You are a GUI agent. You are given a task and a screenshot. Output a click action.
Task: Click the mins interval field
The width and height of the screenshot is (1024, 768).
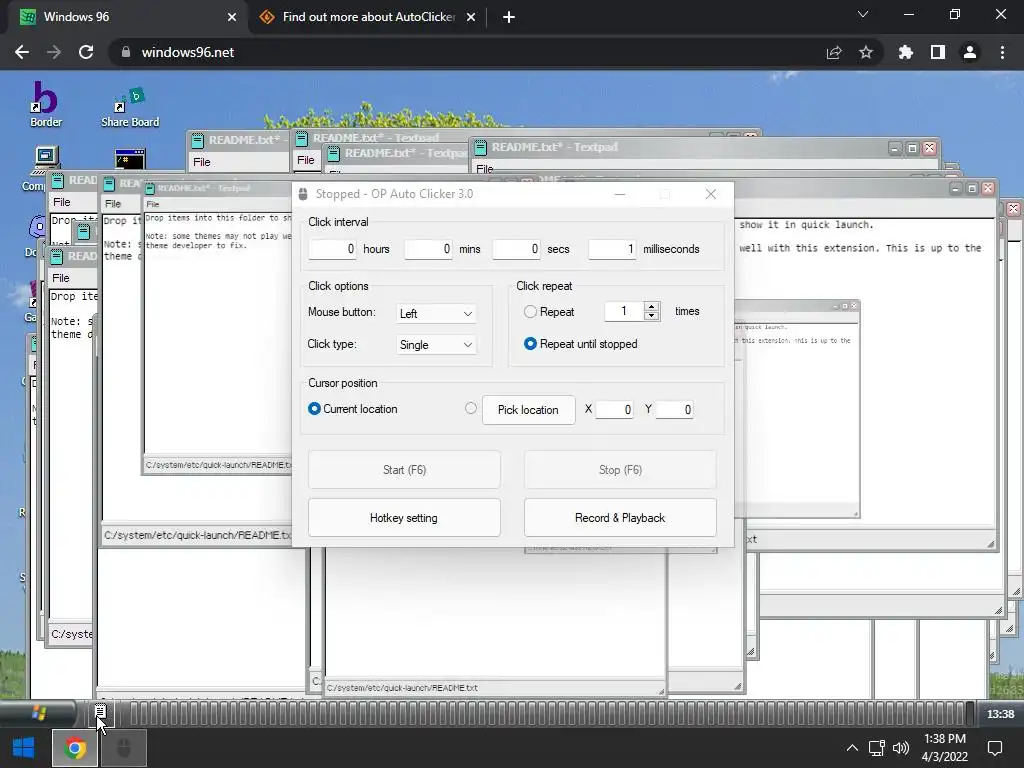click(x=428, y=249)
